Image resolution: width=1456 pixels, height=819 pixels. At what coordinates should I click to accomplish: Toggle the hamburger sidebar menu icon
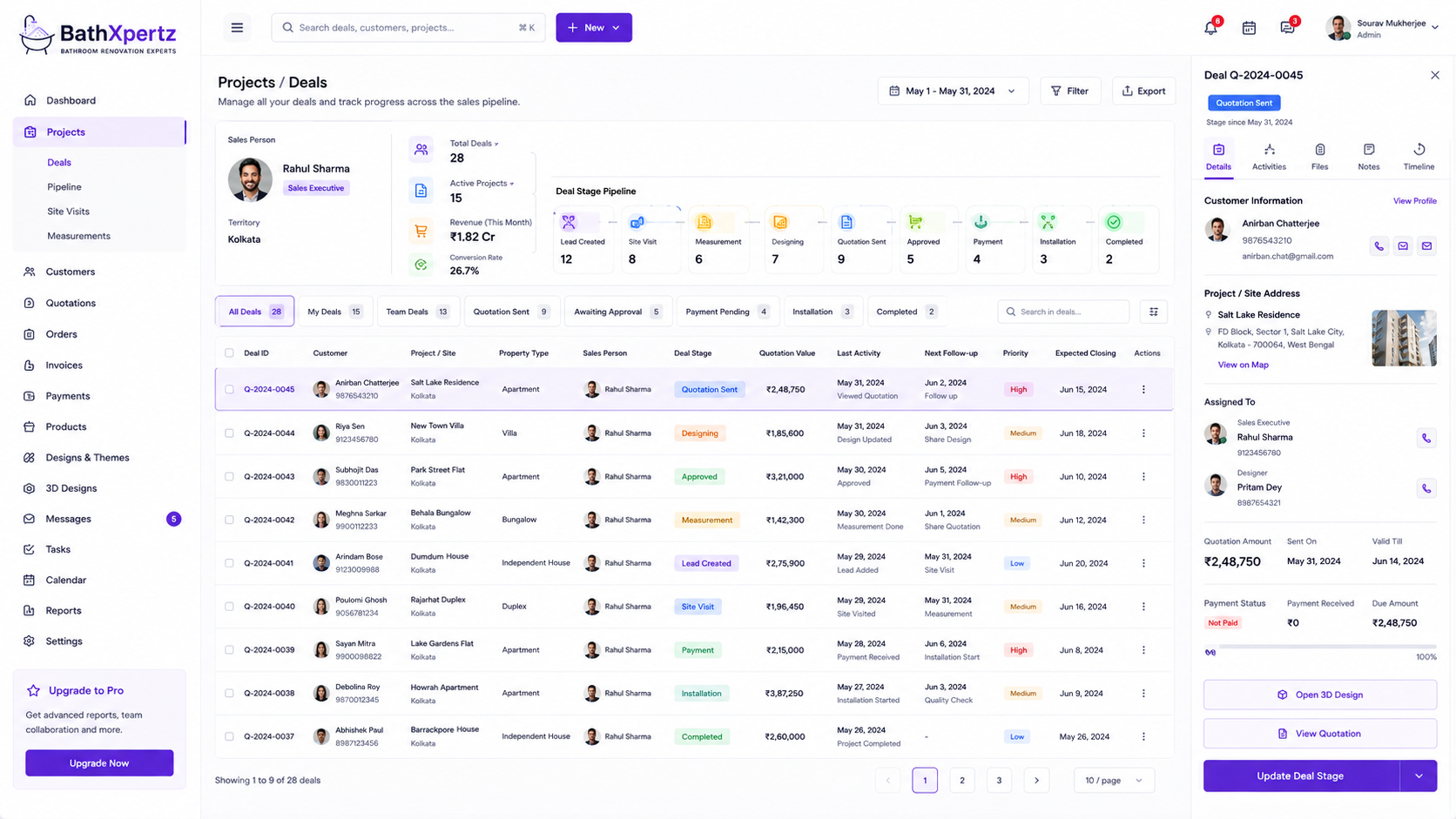(237, 28)
